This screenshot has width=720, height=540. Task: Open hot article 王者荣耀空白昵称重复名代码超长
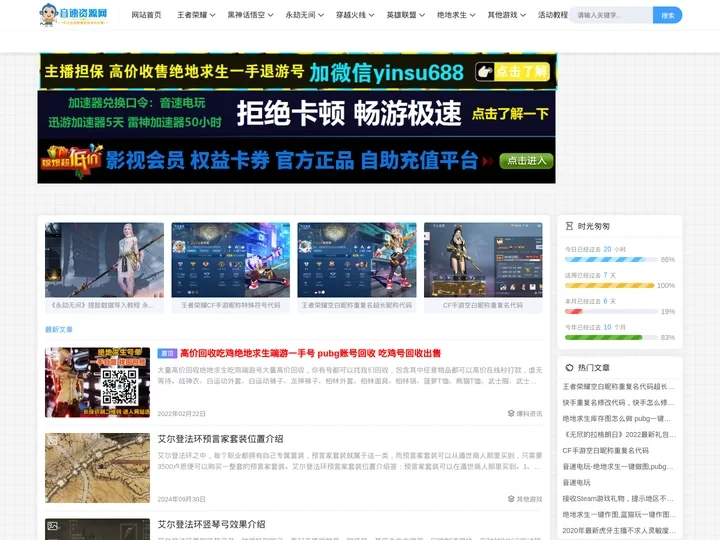click(x=619, y=387)
